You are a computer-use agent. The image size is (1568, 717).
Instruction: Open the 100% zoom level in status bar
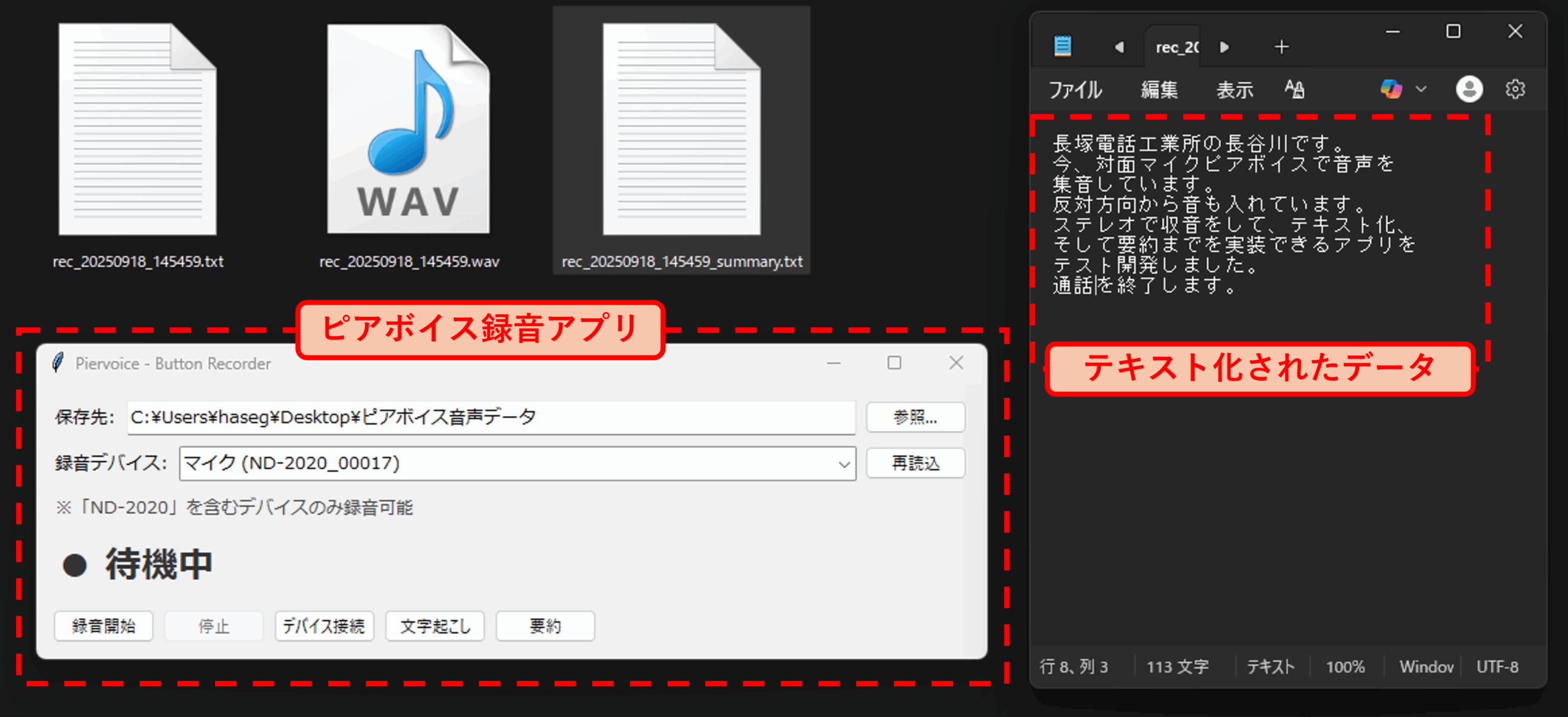1345,667
